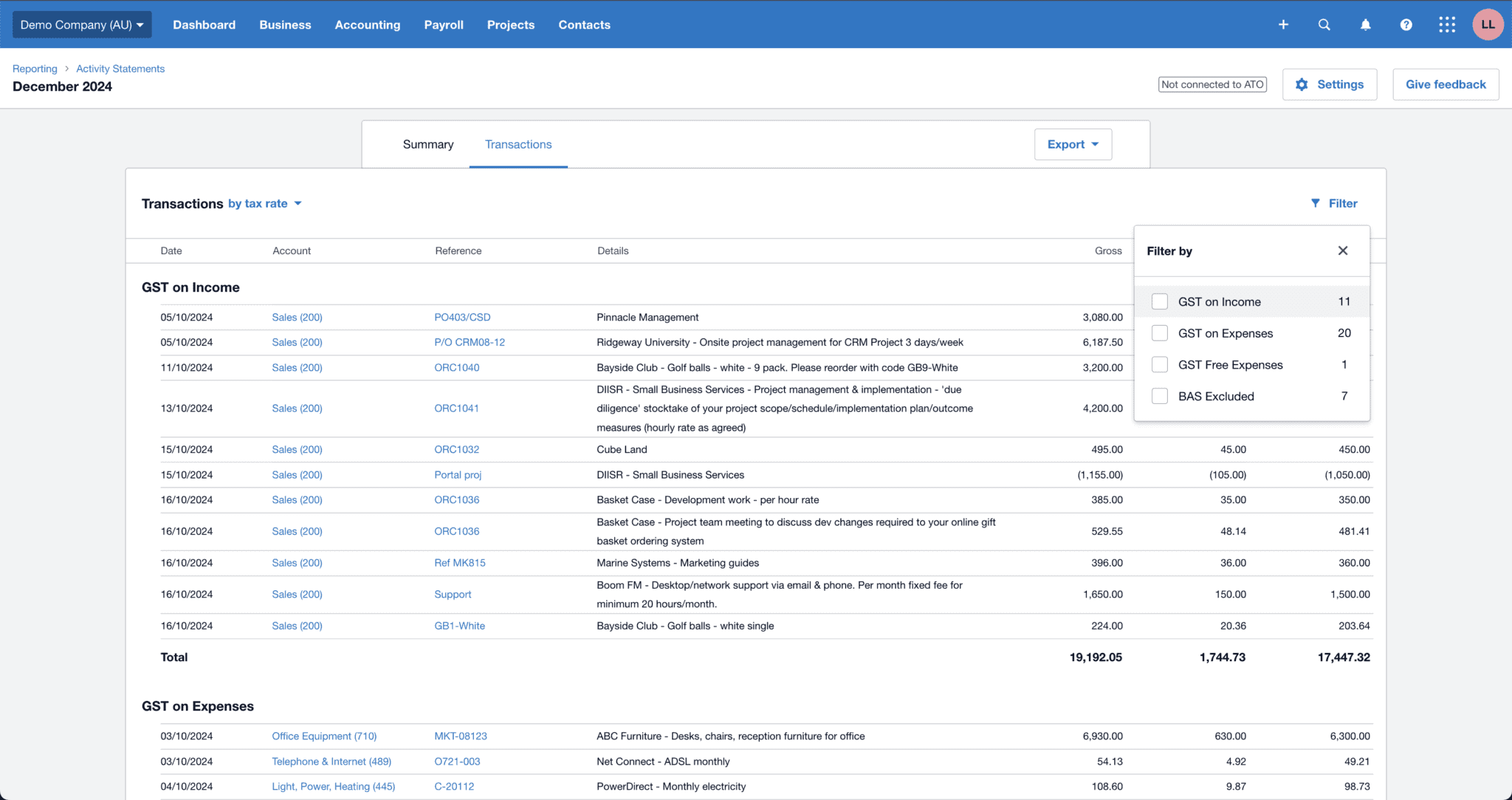The image size is (1512, 800).
Task: Open the create new (+) menu
Action: (x=1283, y=24)
